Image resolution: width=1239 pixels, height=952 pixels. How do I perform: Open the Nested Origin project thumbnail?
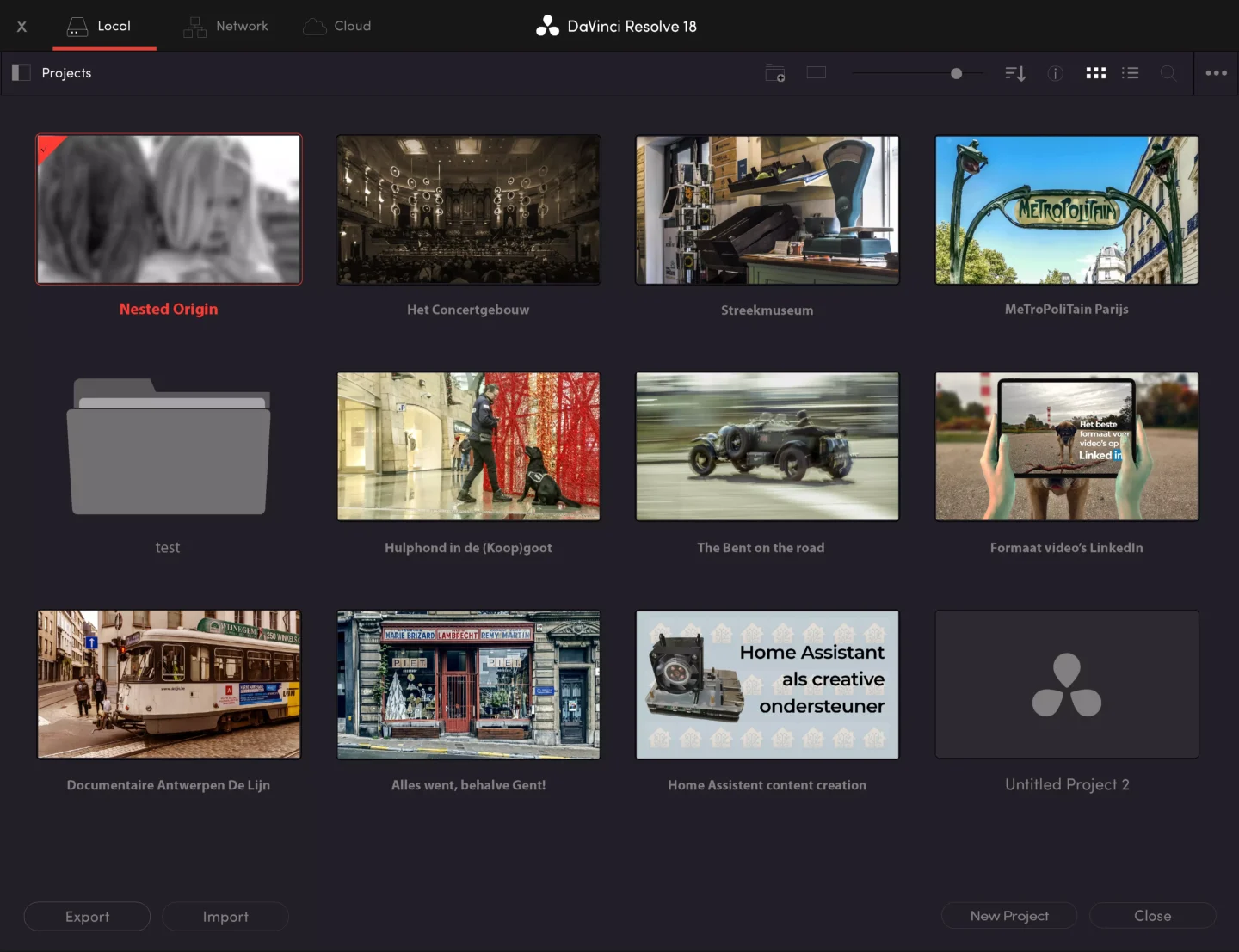click(x=168, y=209)
